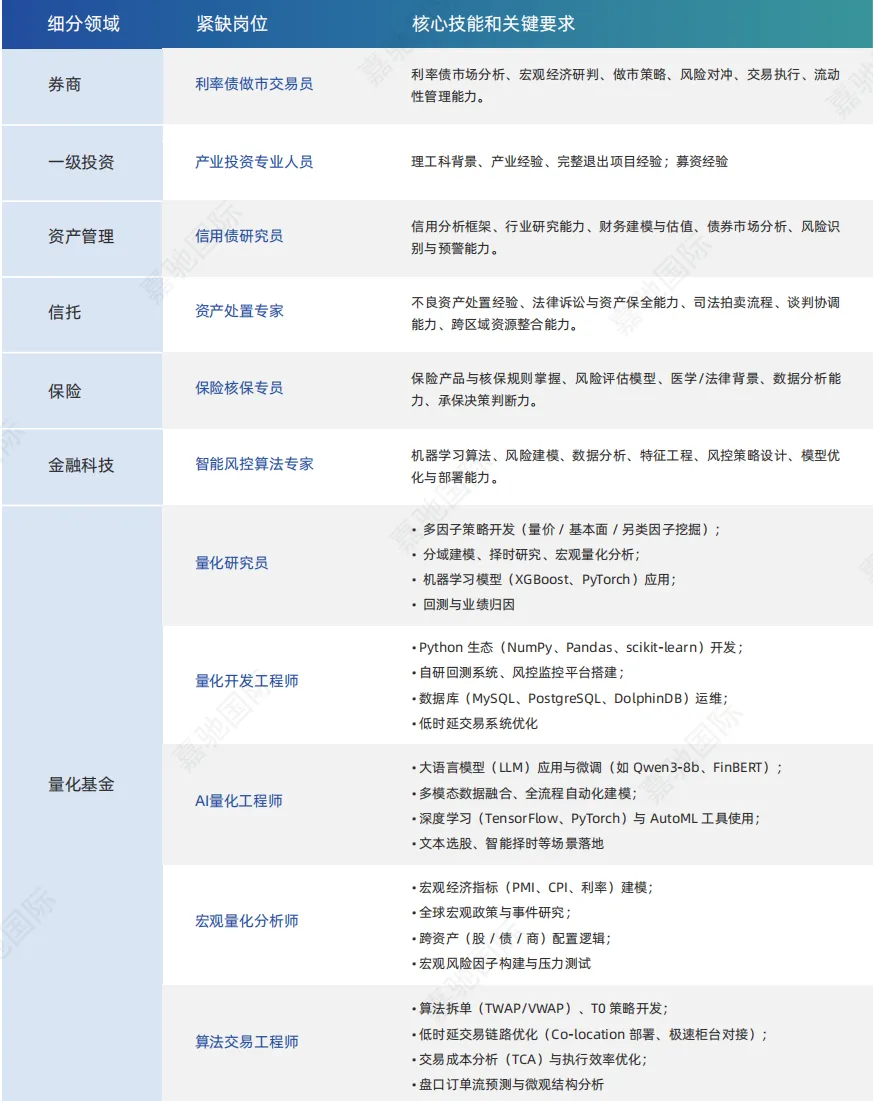The height and width of the screenshot is (1101, 873).
Task: Click the 利率债市场分析 skills text
Action: point(625,85)
